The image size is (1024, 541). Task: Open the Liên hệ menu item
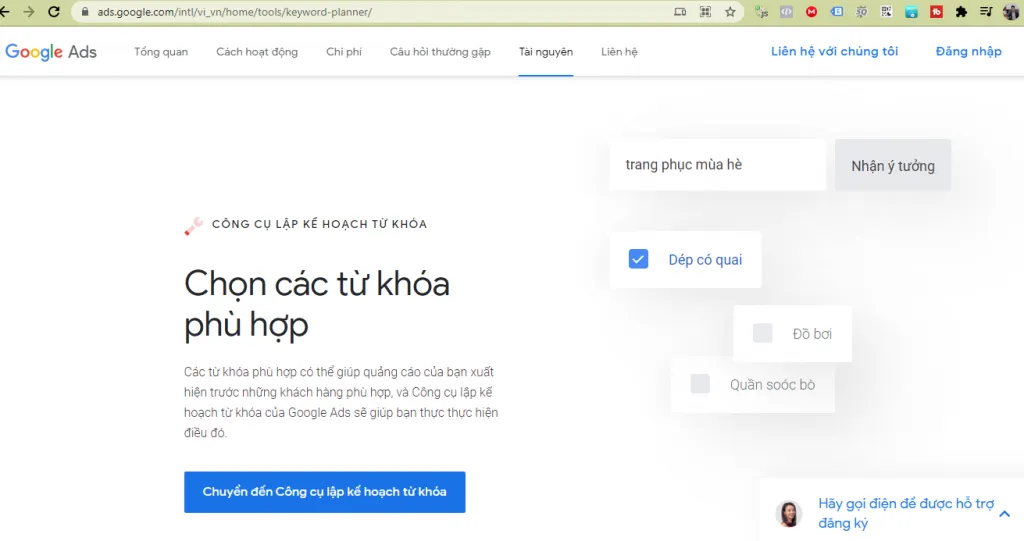pyautogui.click(x=619, y=52)
